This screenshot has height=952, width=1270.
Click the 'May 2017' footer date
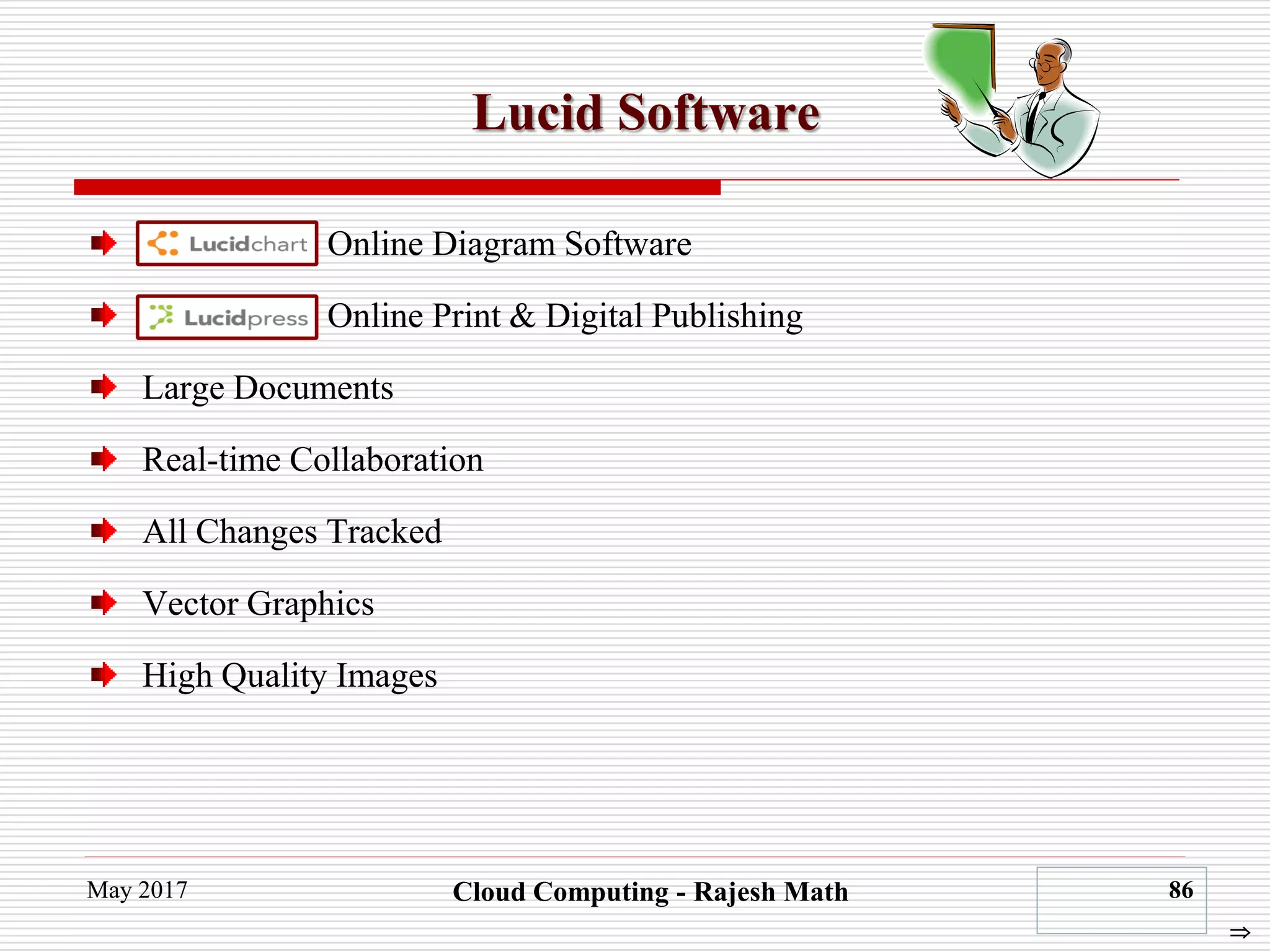137,891
